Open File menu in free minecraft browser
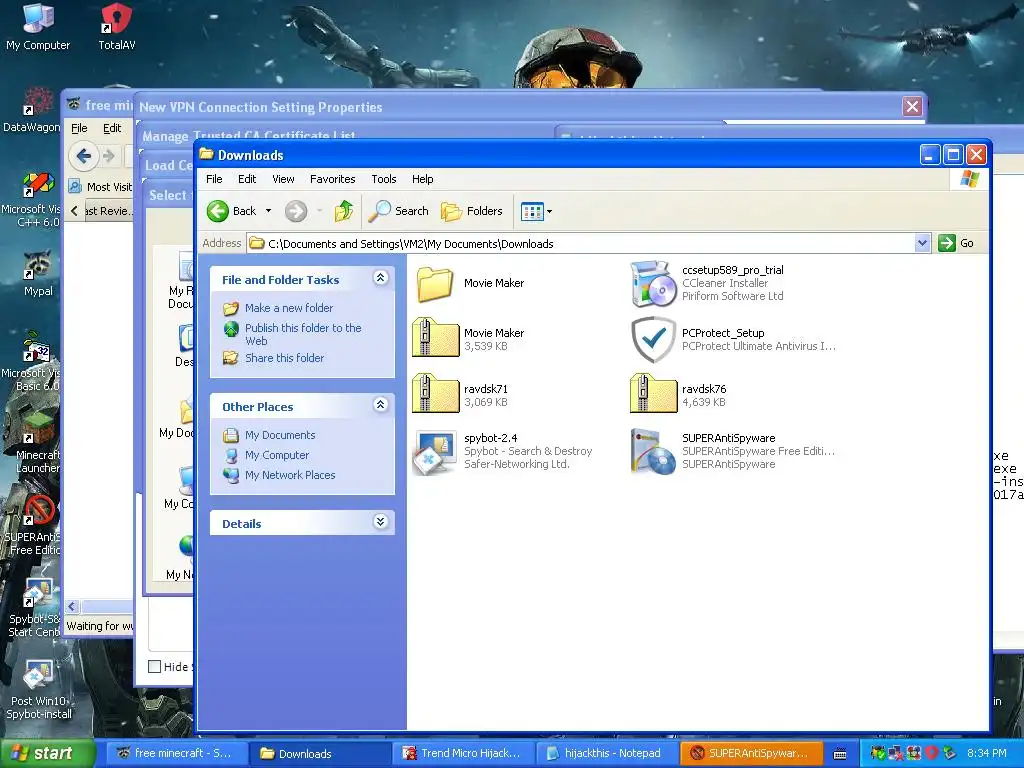1024x768 pixels. (x=79, y=128)
